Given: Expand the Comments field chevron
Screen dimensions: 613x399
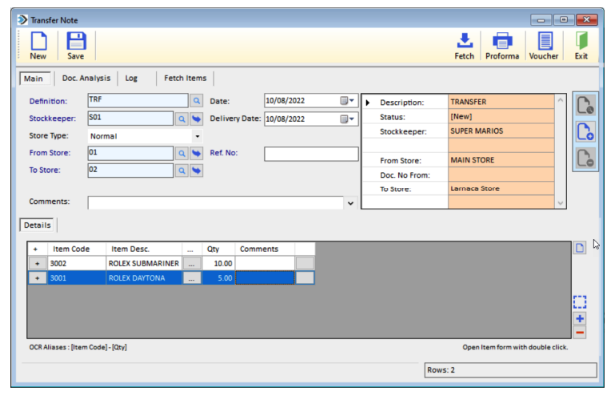Looking at the screenshot, I should (x=351, y=203).
